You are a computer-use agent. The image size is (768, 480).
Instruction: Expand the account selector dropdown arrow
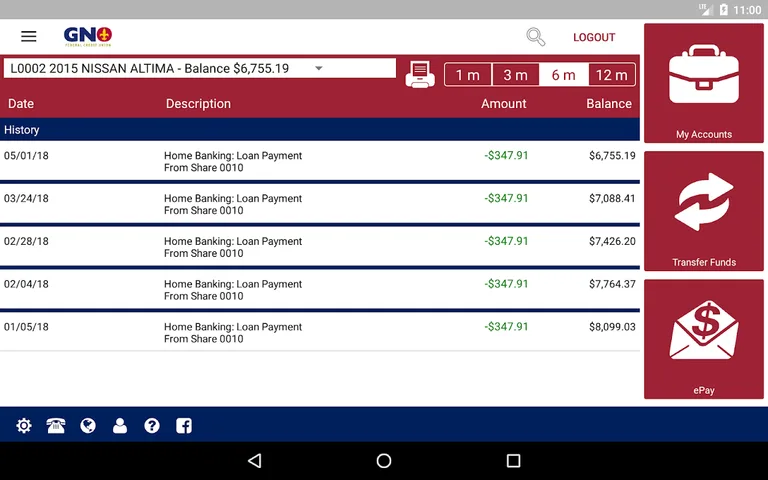(x=319, y=68)
